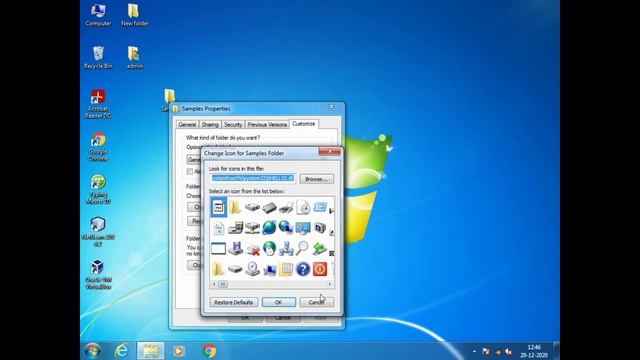Screen dimensions: 640x360
Task: Pick the document with clock icon
Action: coord(303,207)
